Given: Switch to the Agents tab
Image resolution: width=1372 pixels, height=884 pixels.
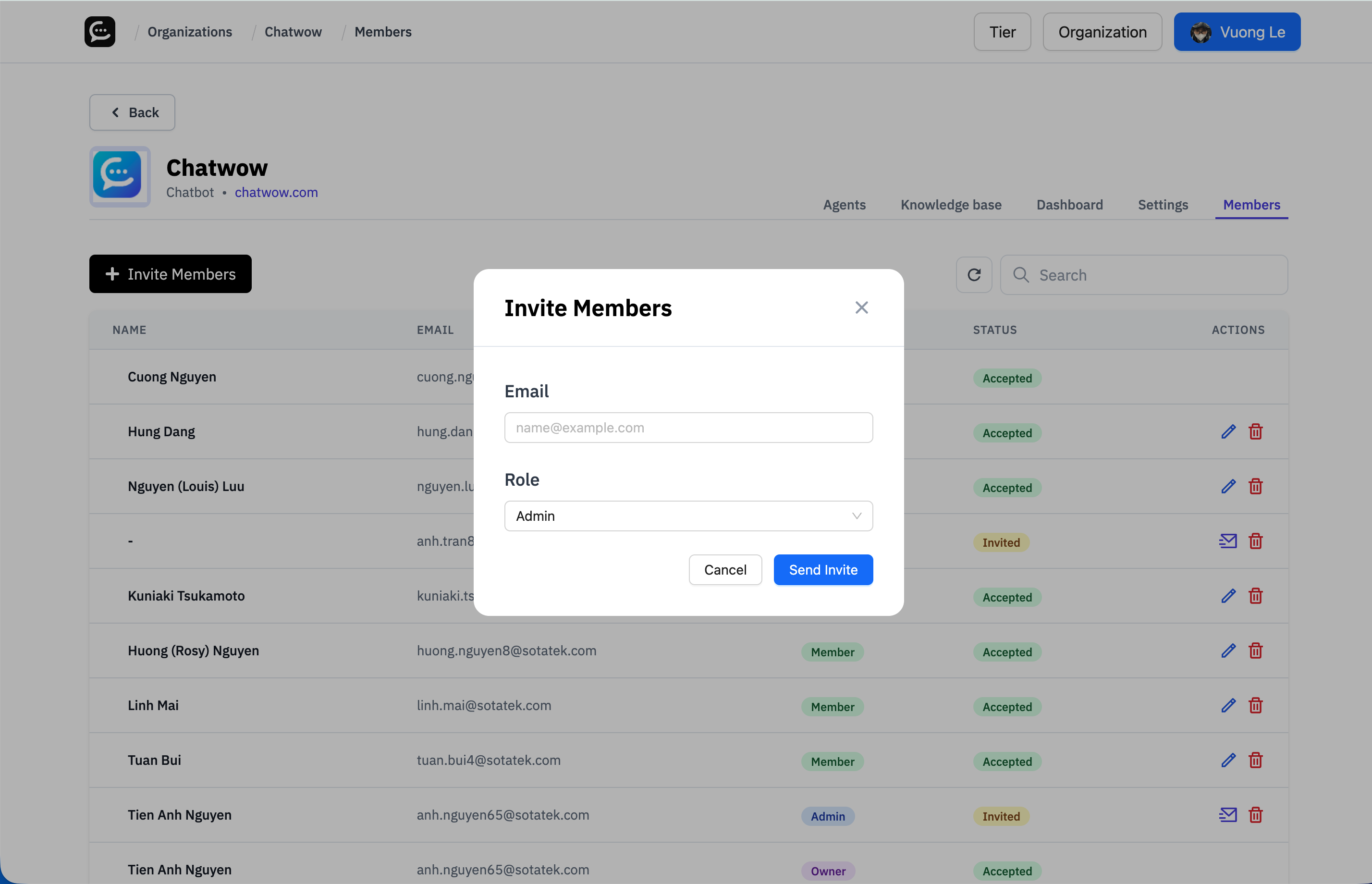Looking at the screenshot, I should pos(844,205).
